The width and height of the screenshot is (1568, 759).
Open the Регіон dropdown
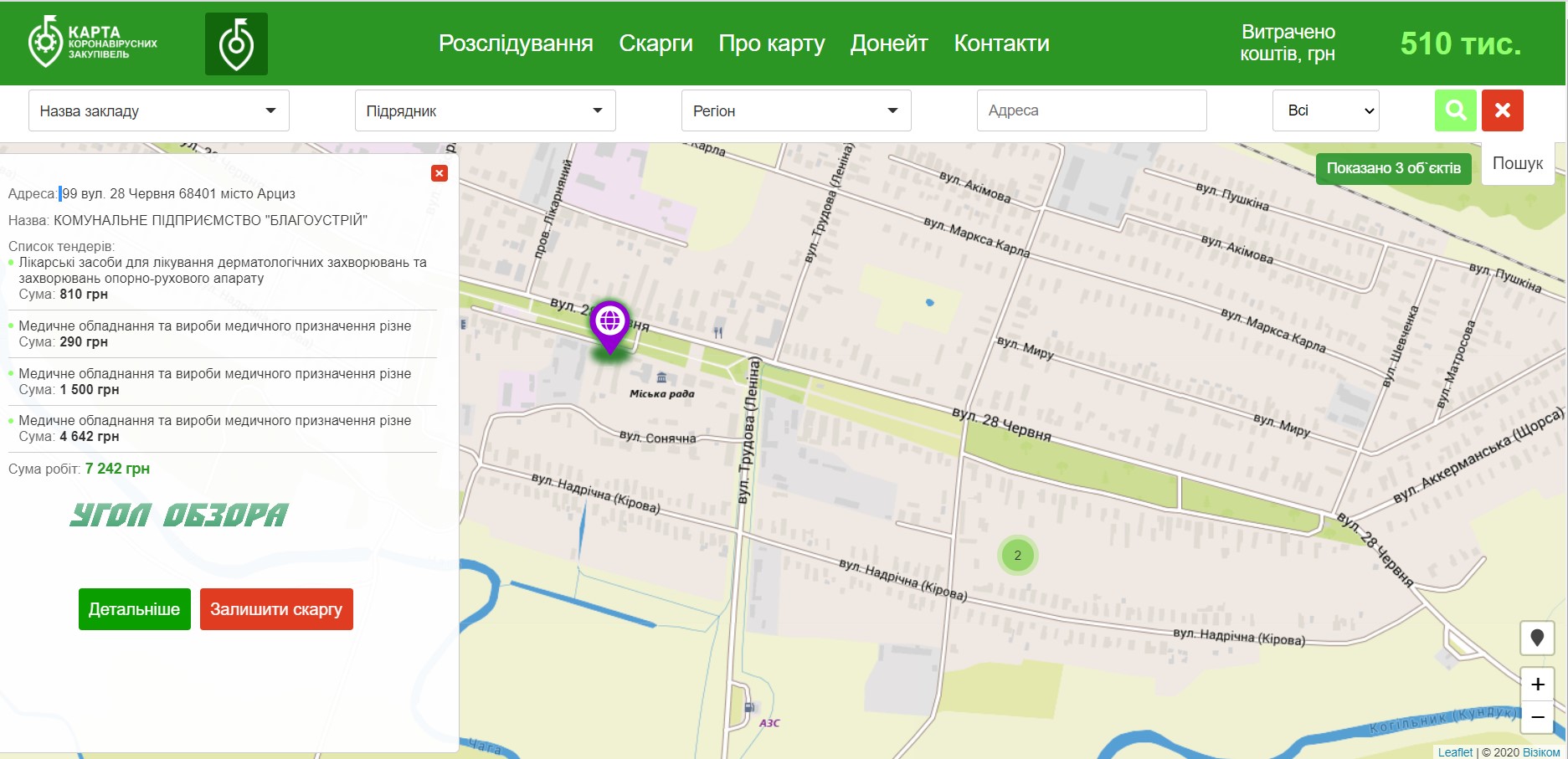click(795, 111)
